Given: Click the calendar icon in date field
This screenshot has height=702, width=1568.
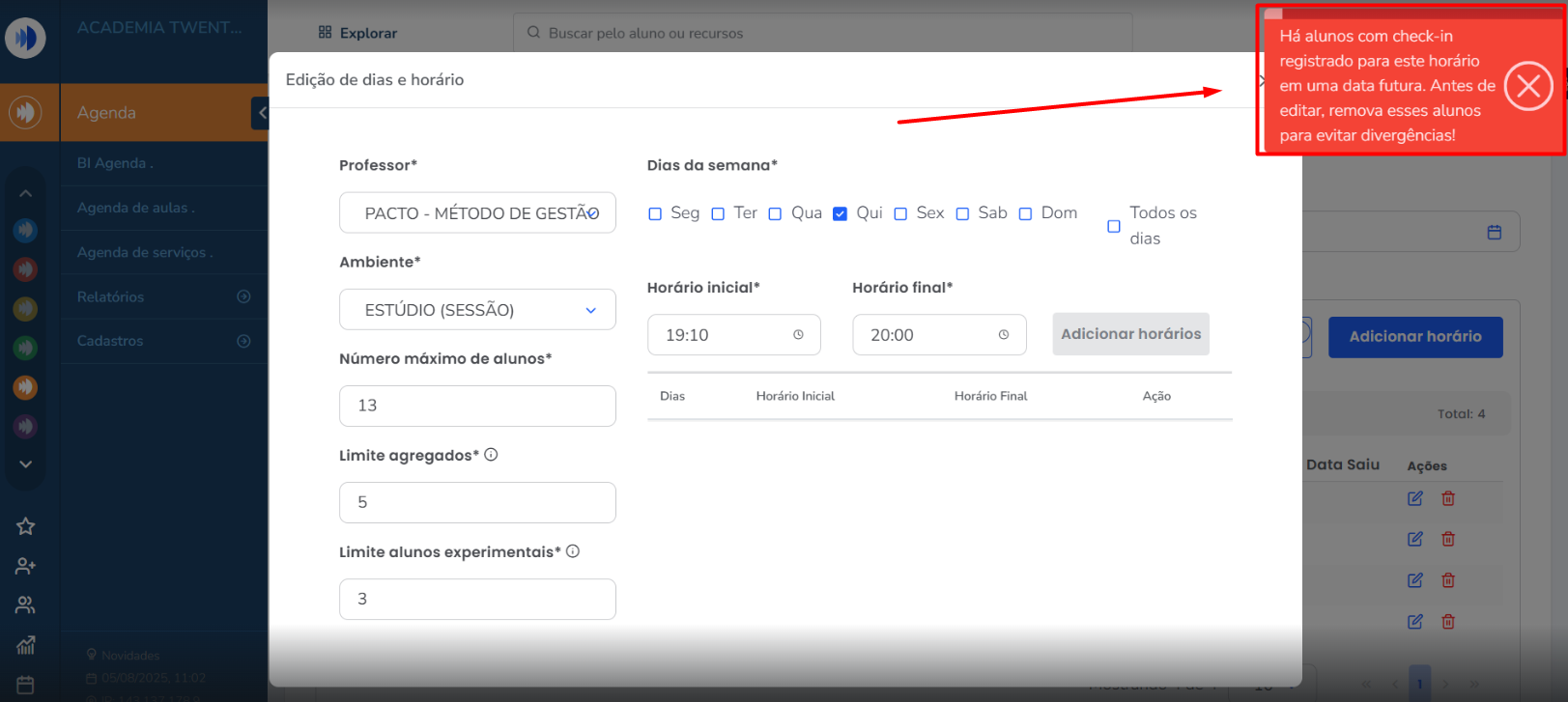Looking at the screenshot, I should (x=1494, y=233).
